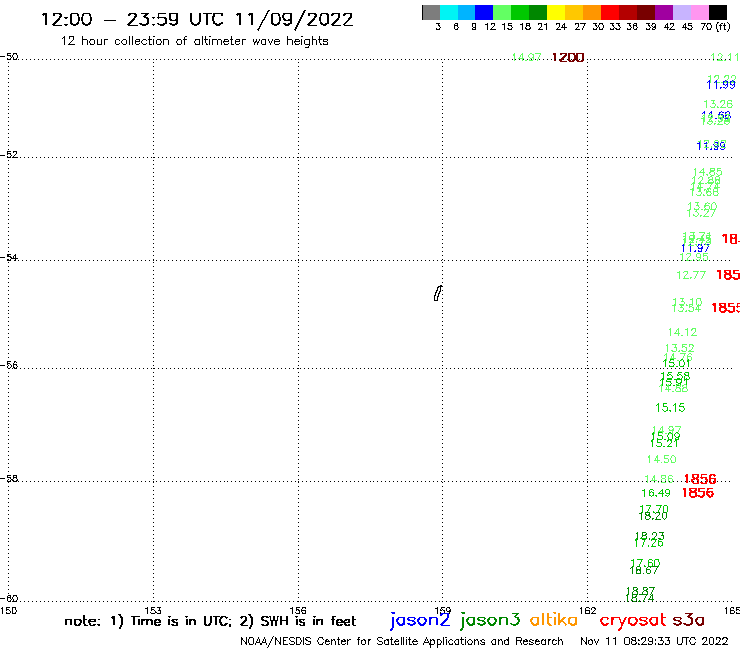Select the cyan legend color swatch
740x650 pixels.
449,13
